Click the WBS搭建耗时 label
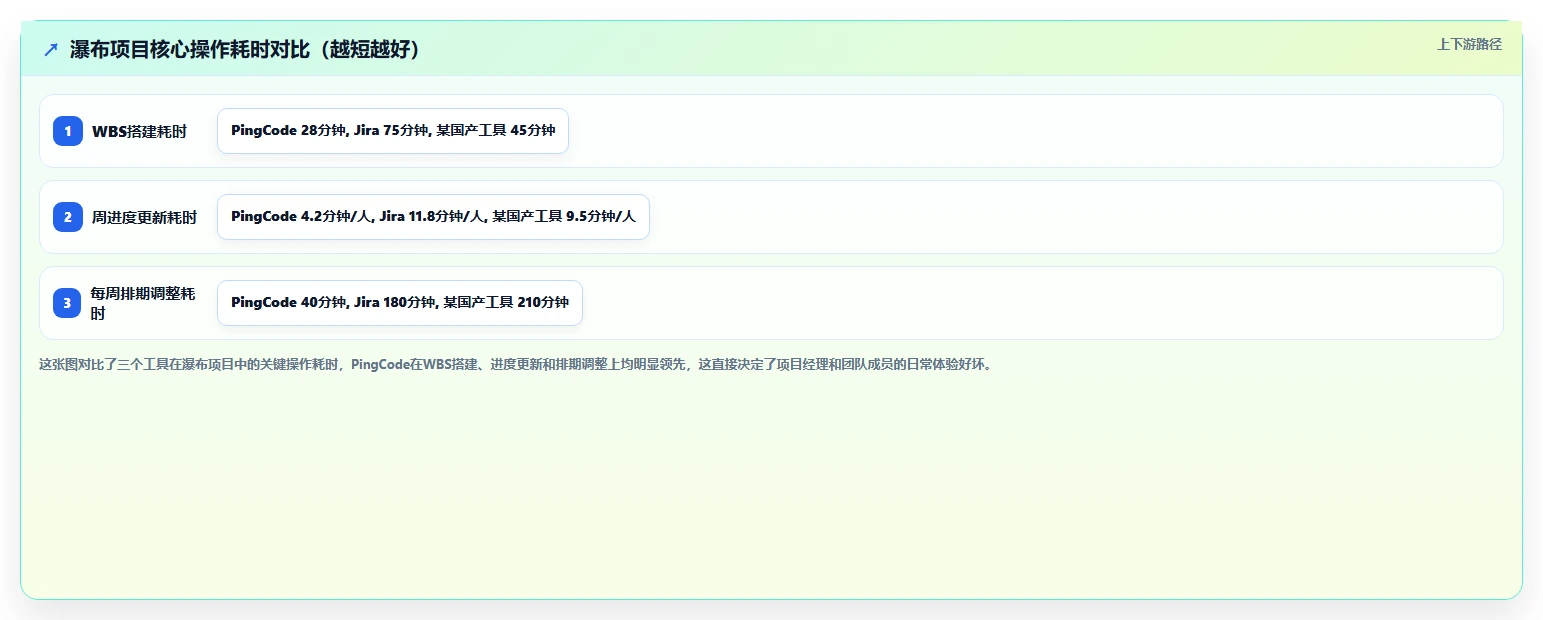This screenshot has height=620, width=1543. click(139, 131)
